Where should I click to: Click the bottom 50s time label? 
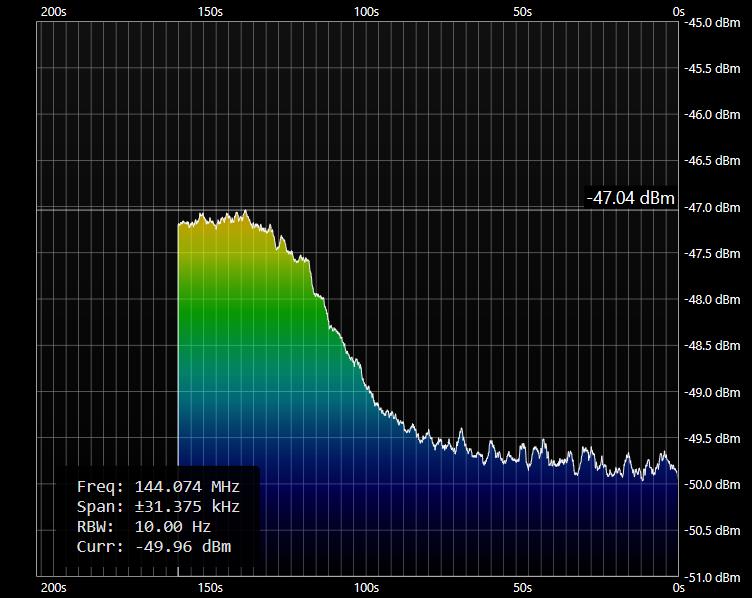tap(522, 588)
